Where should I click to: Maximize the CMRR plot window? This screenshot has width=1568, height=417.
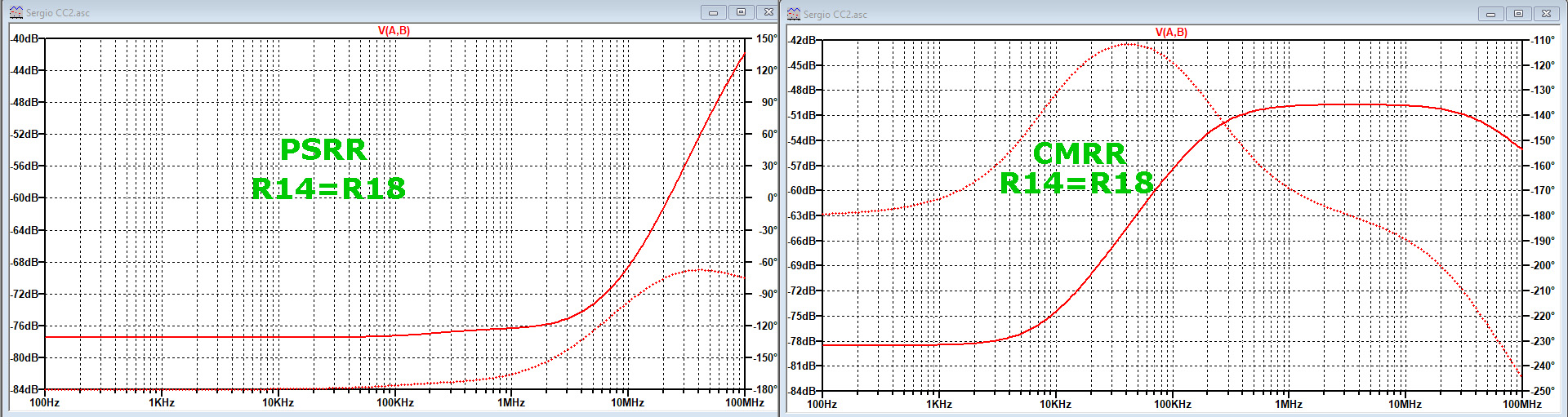click(1518, 14)
